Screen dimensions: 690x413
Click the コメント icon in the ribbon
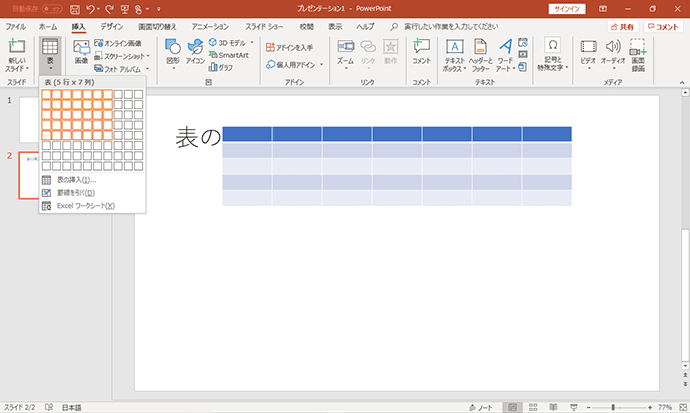(421, 52)
